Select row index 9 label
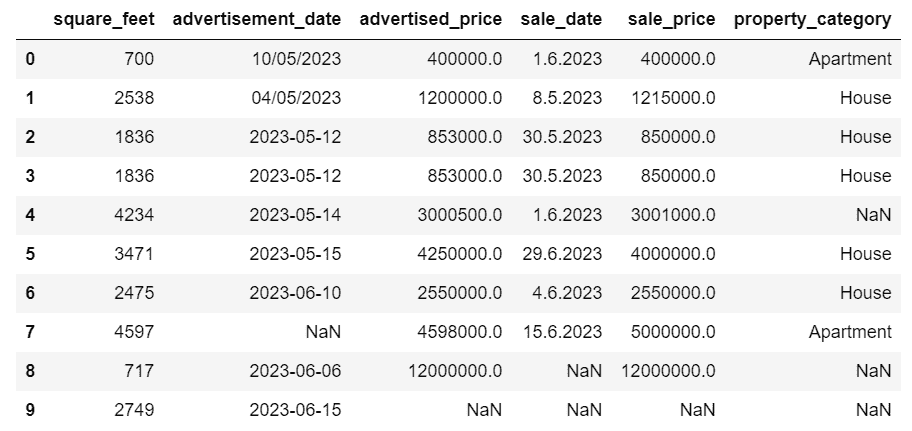Viewport: 912px width, 431px height. click(29, 410)
